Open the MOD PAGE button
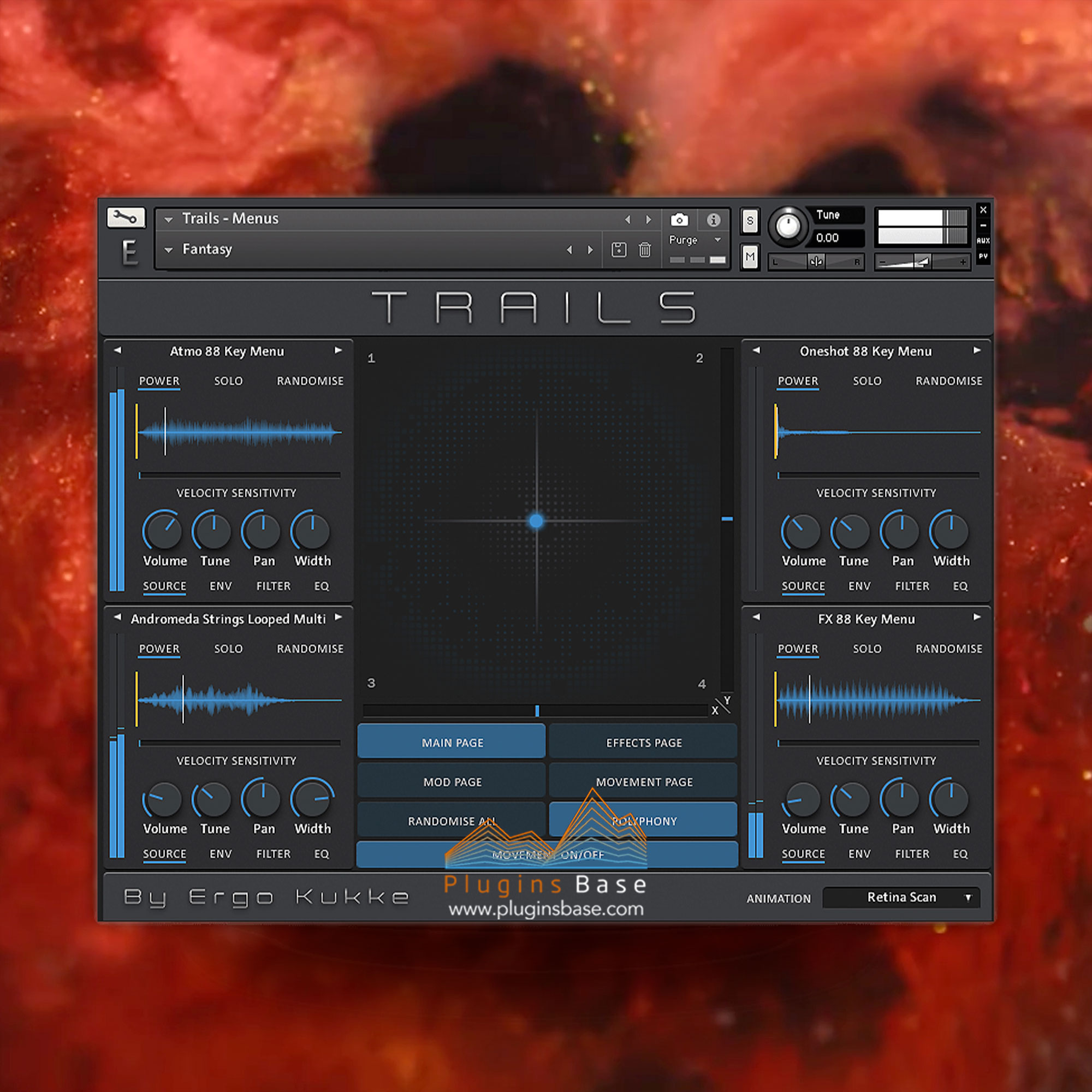The image size is (1092, 1092). click(x=452, y=781)
